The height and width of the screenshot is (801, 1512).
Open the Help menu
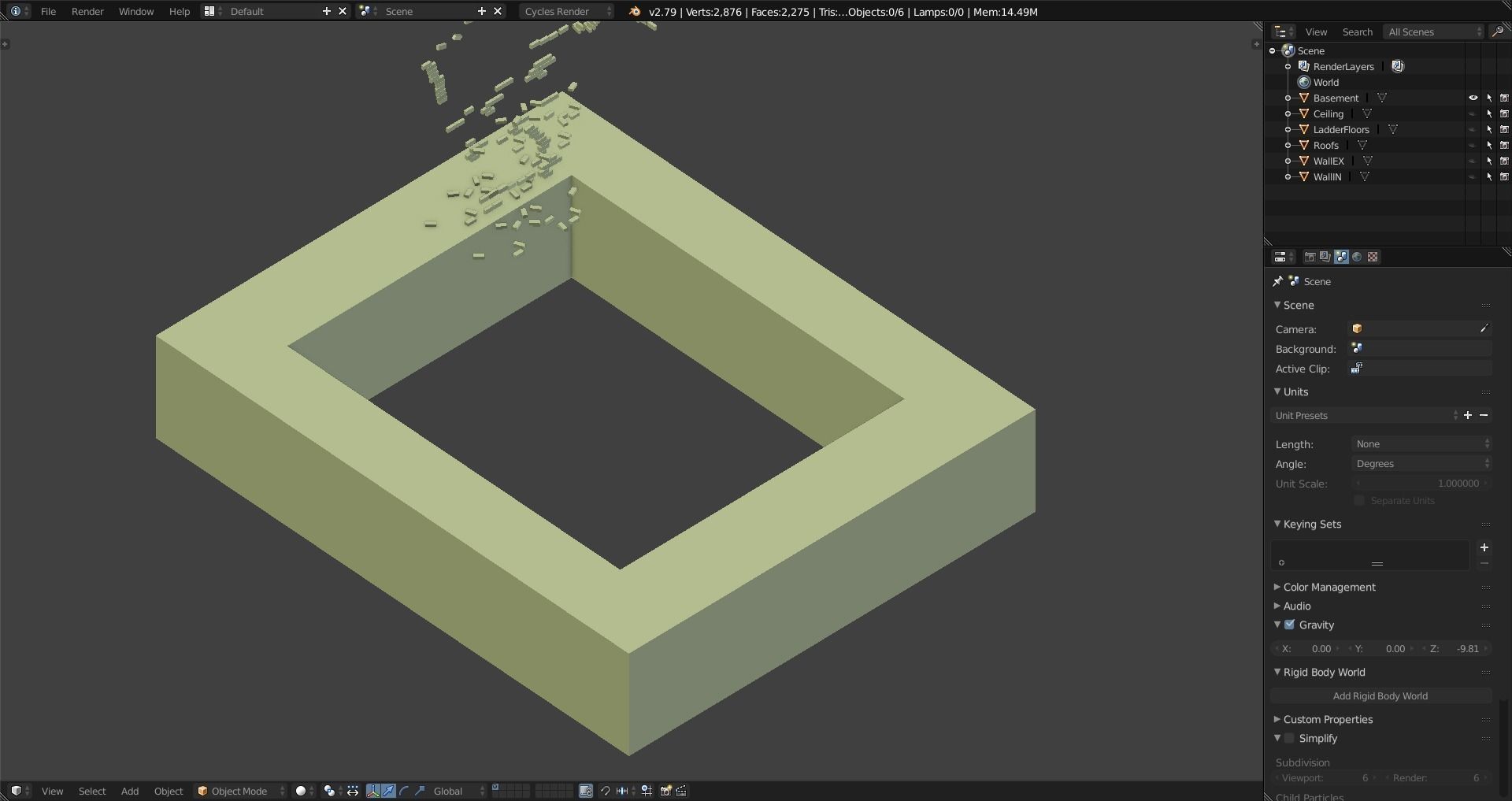pyautogui.click(x=180, y=11)
